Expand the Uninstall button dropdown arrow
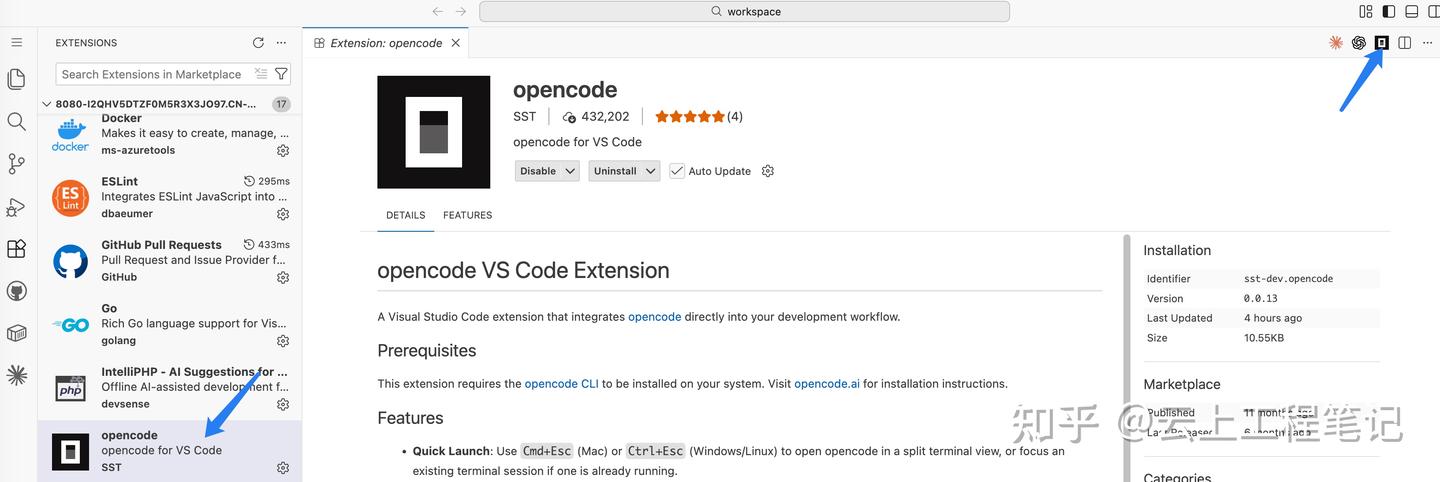The height and width of the screenshot is (482, 1440). click(x=651, y=171)
